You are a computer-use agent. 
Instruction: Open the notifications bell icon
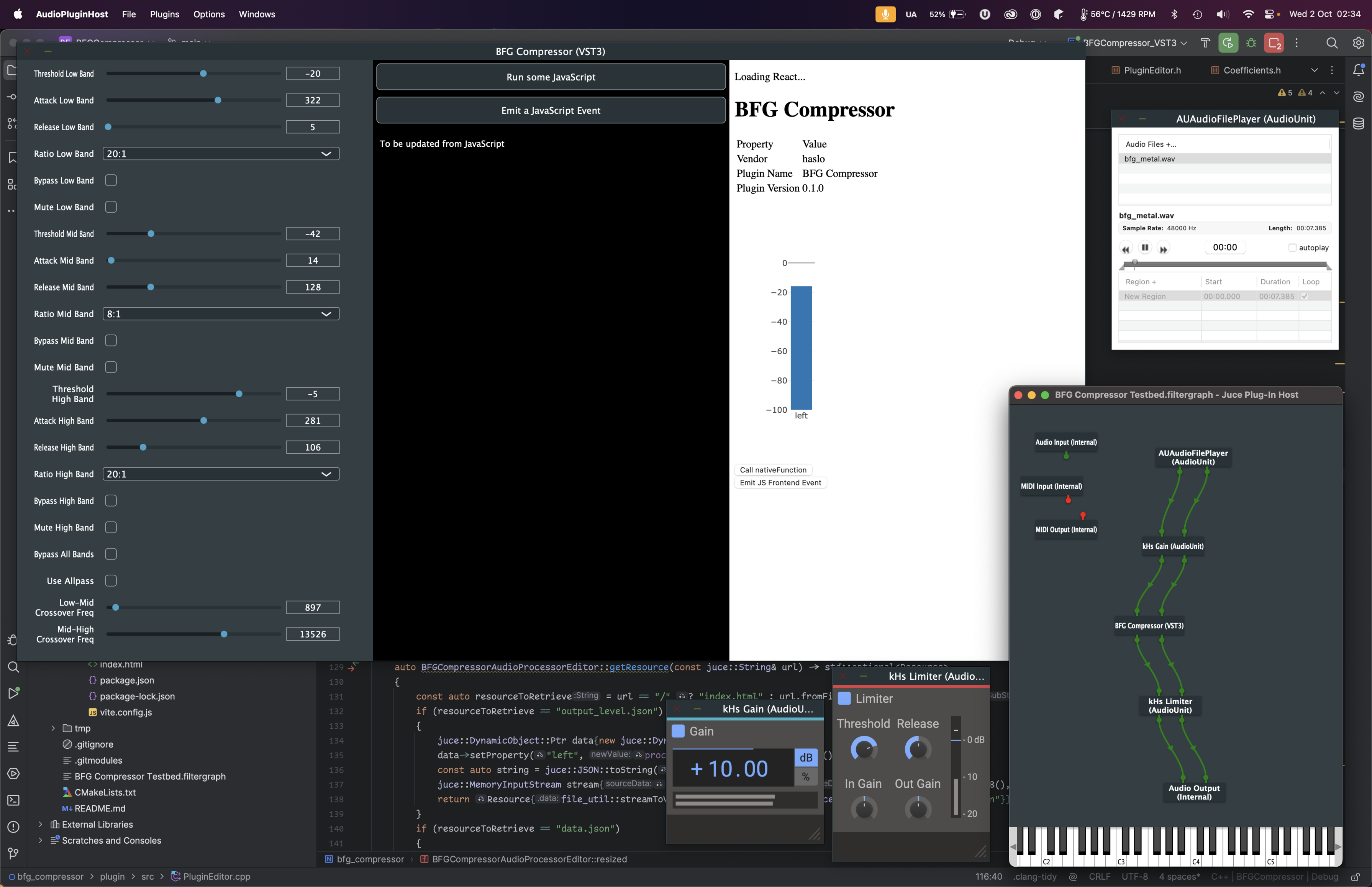pos(1358,70)
